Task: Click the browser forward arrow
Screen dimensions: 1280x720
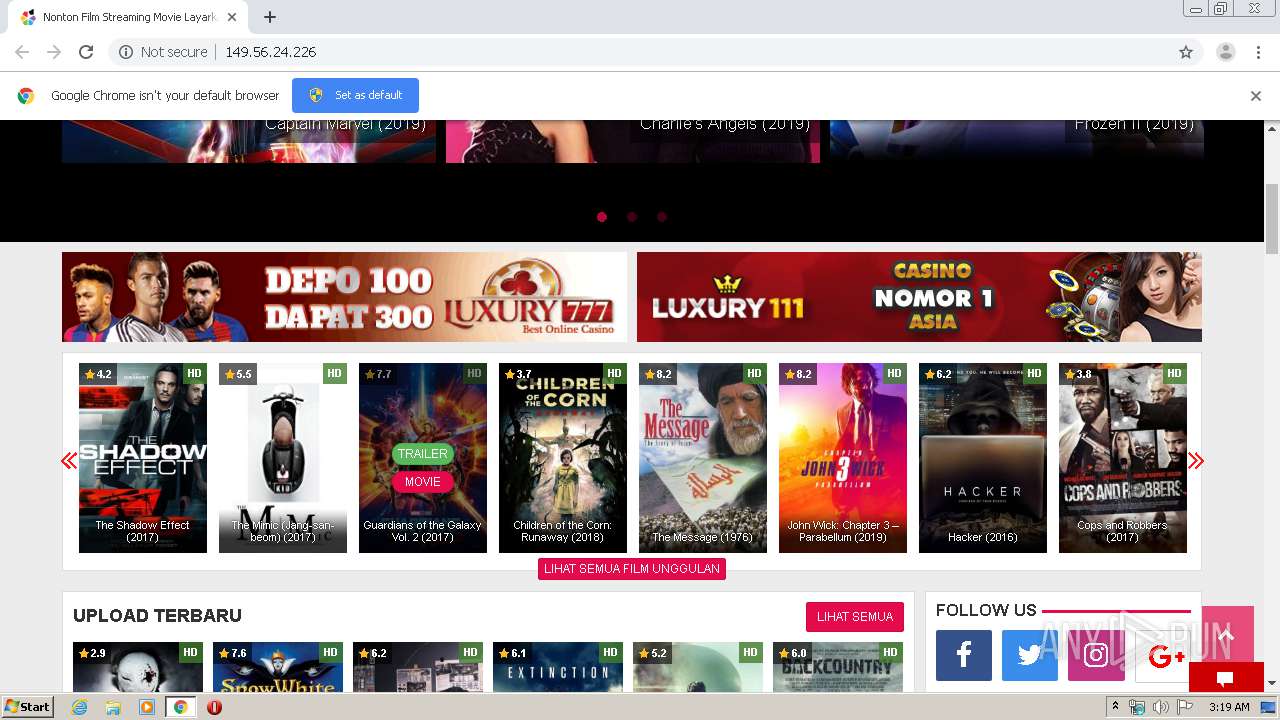Action: point(54,52)
